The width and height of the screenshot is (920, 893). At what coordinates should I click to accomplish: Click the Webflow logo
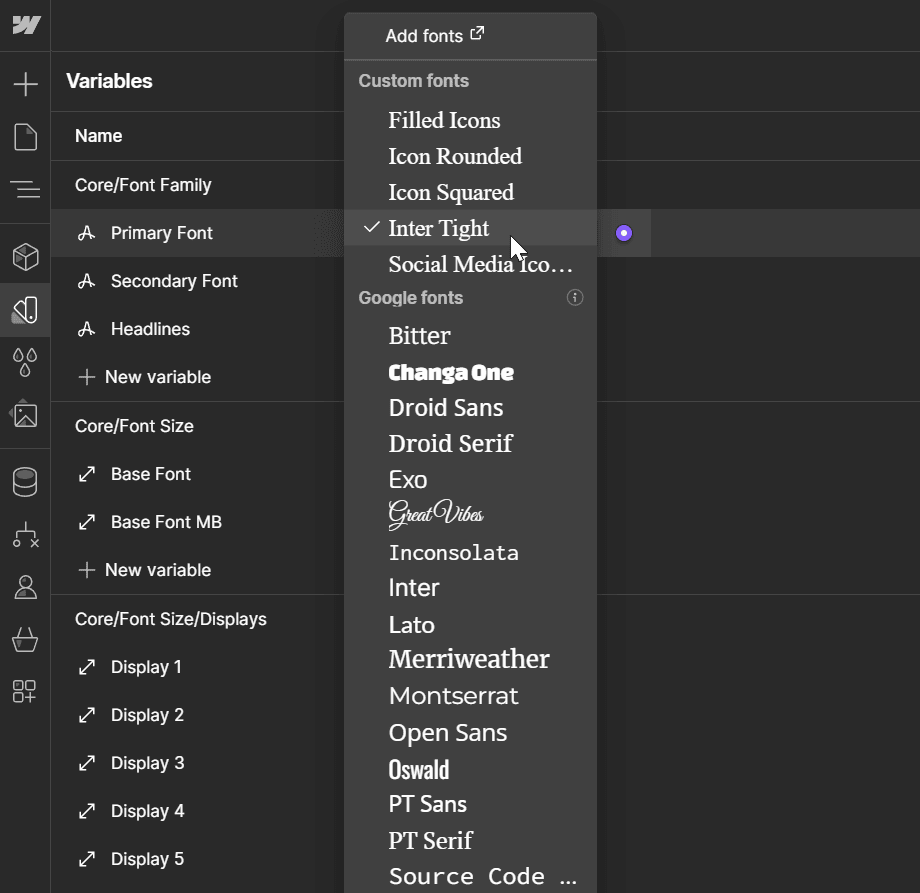coord(25,25)
